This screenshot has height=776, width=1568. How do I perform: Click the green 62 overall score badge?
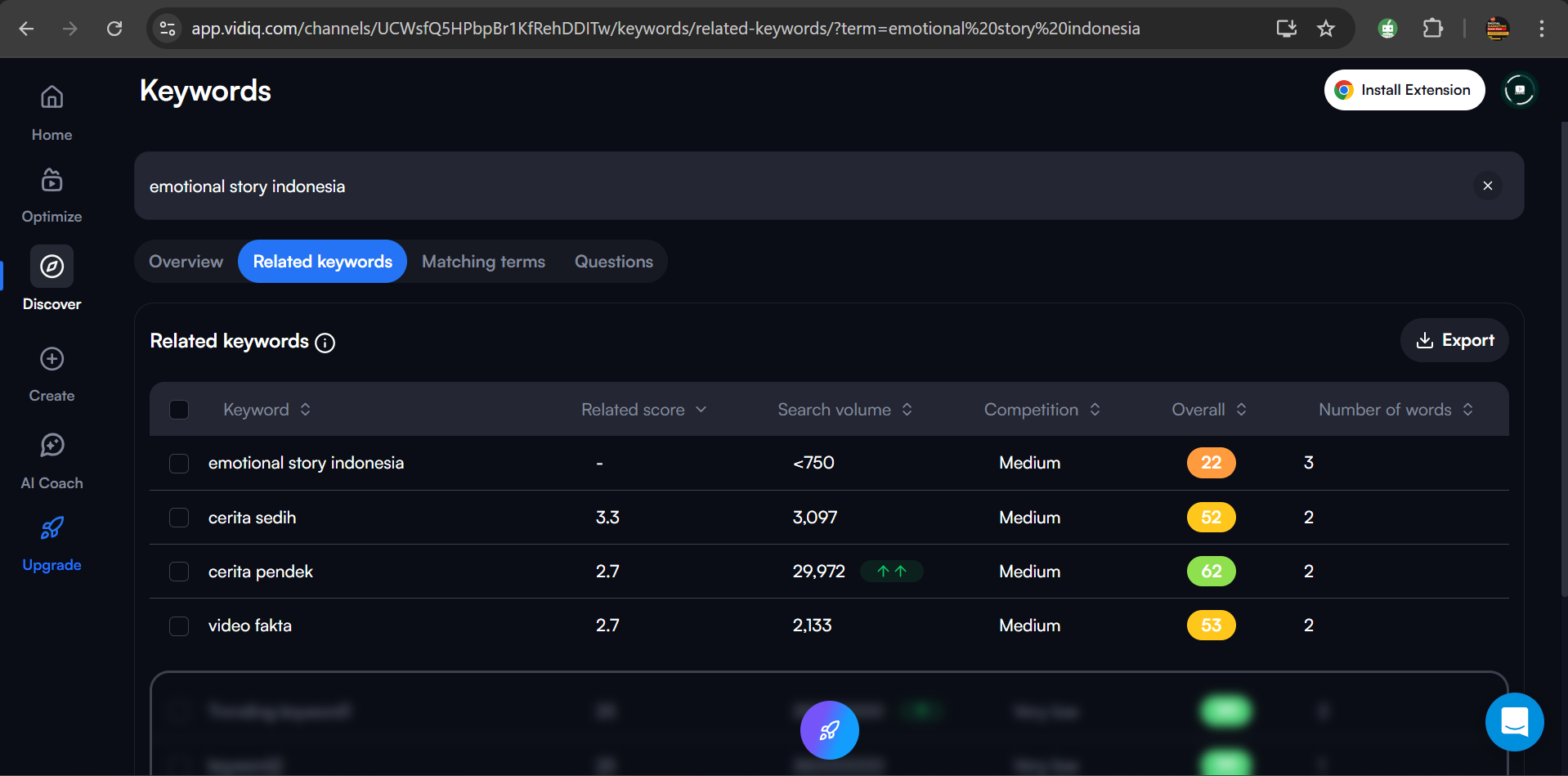click(1211, 572)
